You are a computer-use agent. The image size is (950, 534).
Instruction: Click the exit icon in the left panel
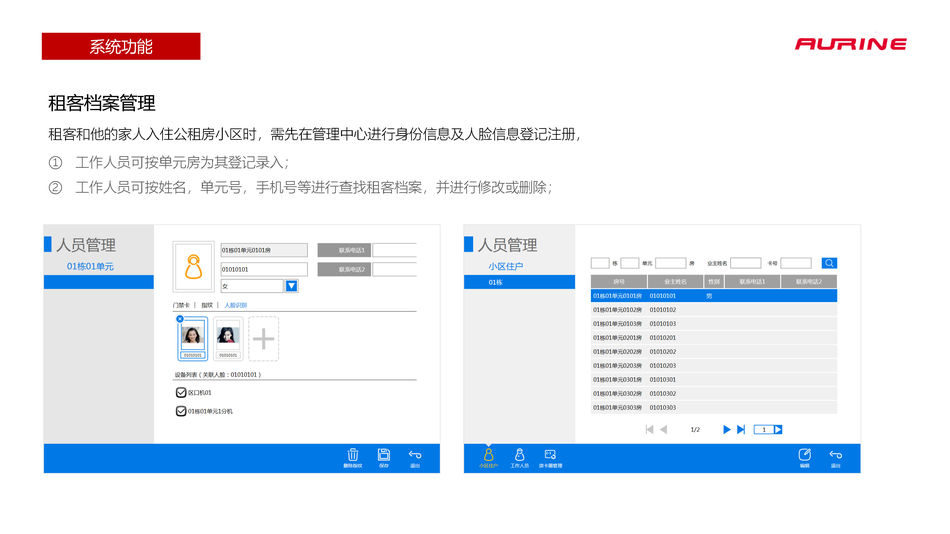coord(415,455)
